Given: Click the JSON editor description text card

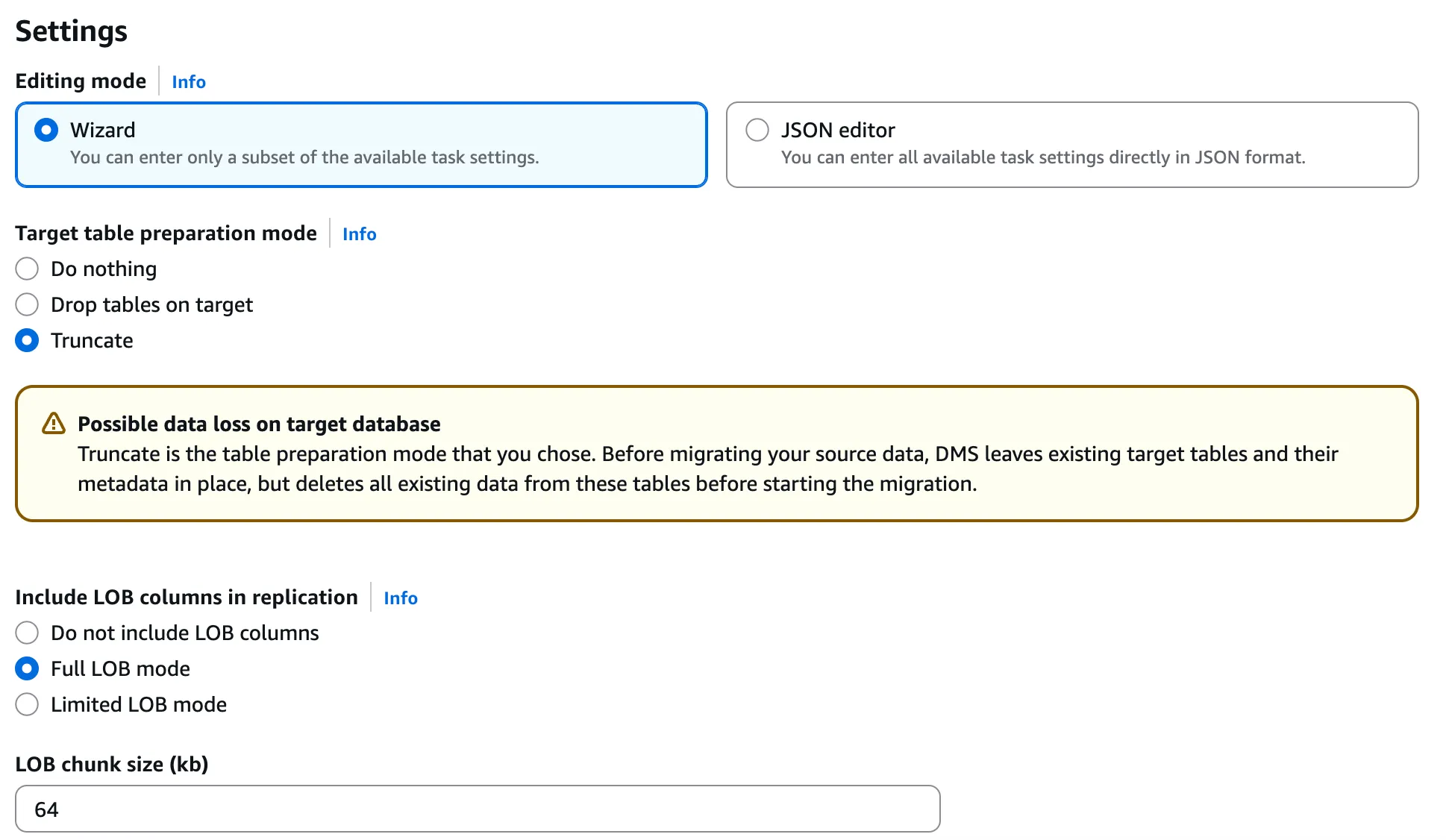Looking at the screenshot, I should pos(1042,157).
